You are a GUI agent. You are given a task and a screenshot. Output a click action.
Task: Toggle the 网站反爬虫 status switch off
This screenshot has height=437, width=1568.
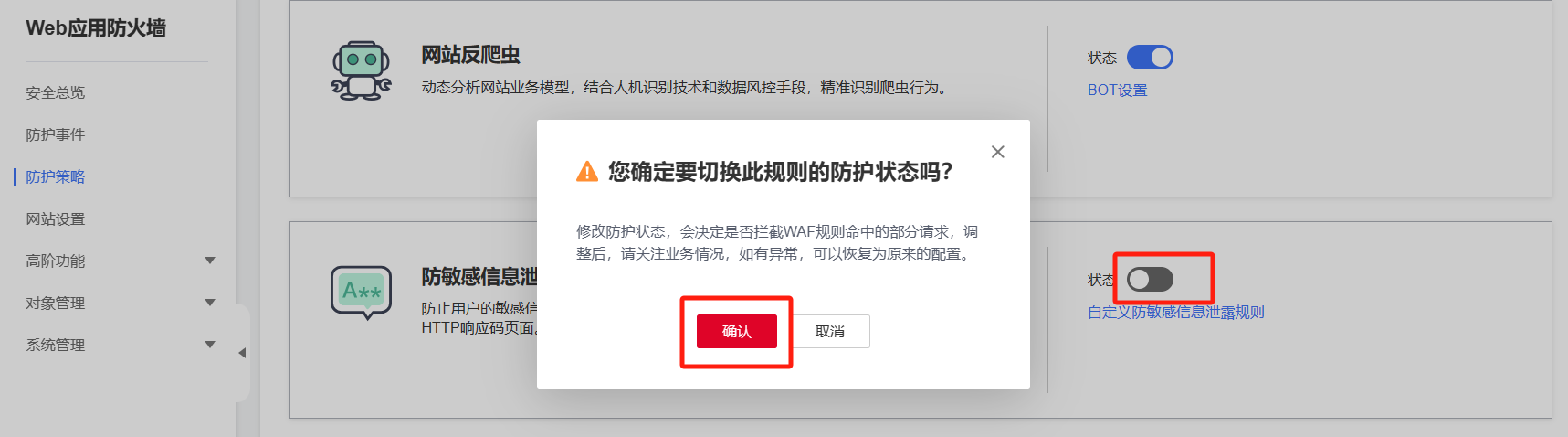click(1150, 58)
